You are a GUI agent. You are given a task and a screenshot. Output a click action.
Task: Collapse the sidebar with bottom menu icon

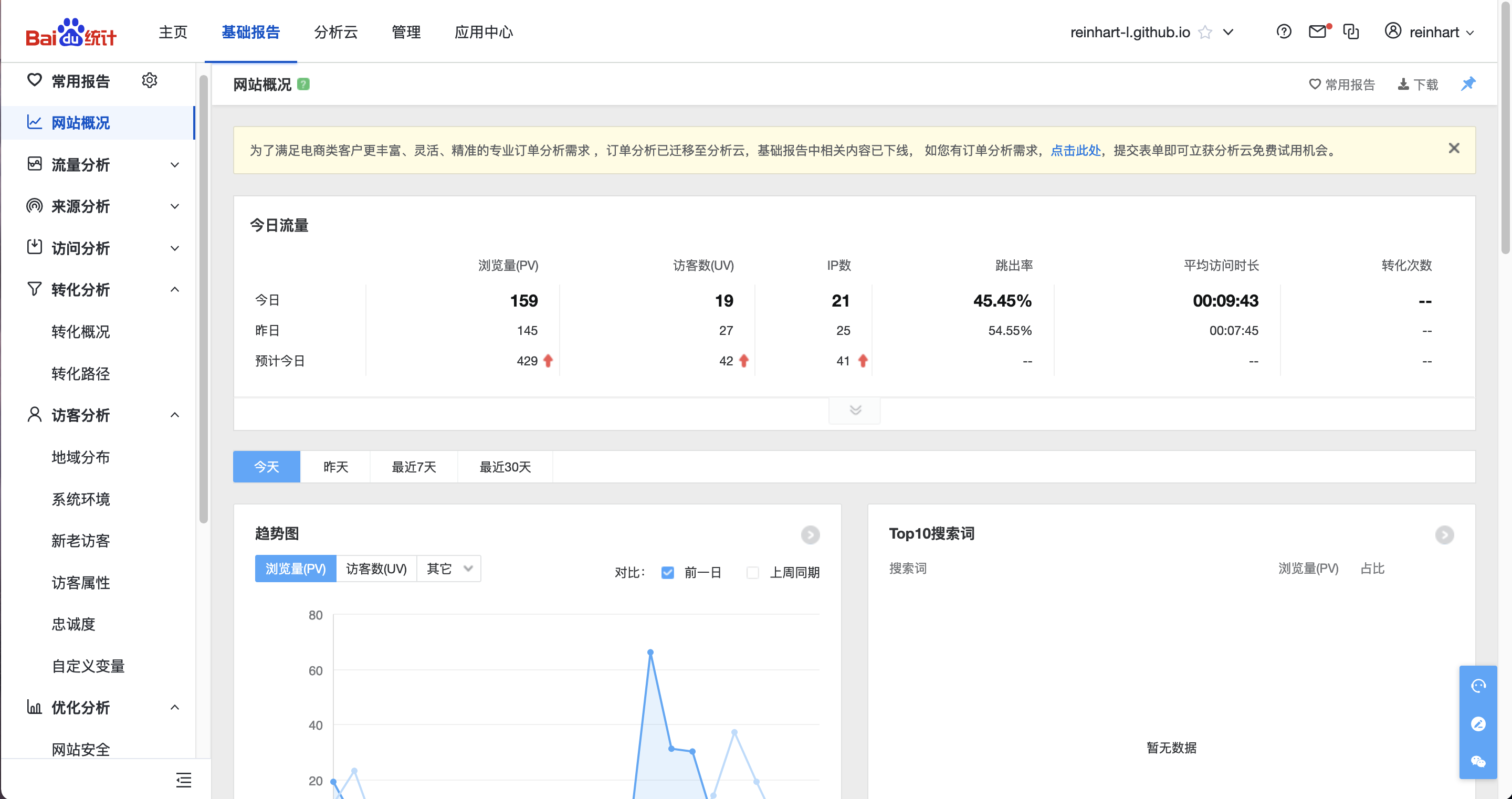coord(183,780)
